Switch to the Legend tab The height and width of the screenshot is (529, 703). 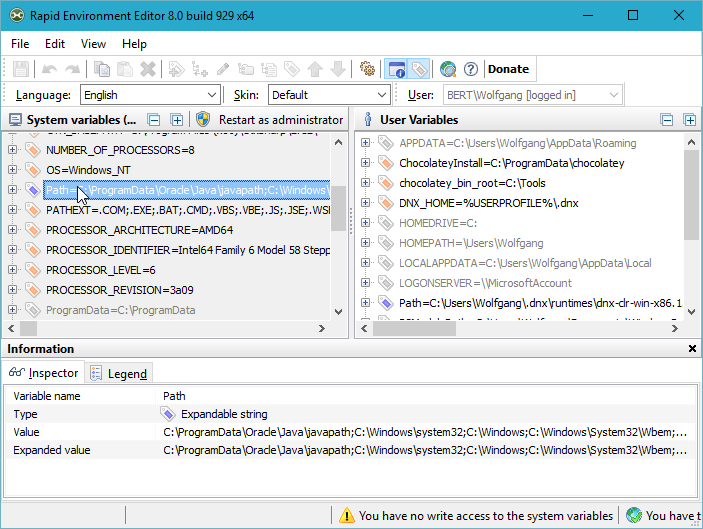(x=119, y=373)
